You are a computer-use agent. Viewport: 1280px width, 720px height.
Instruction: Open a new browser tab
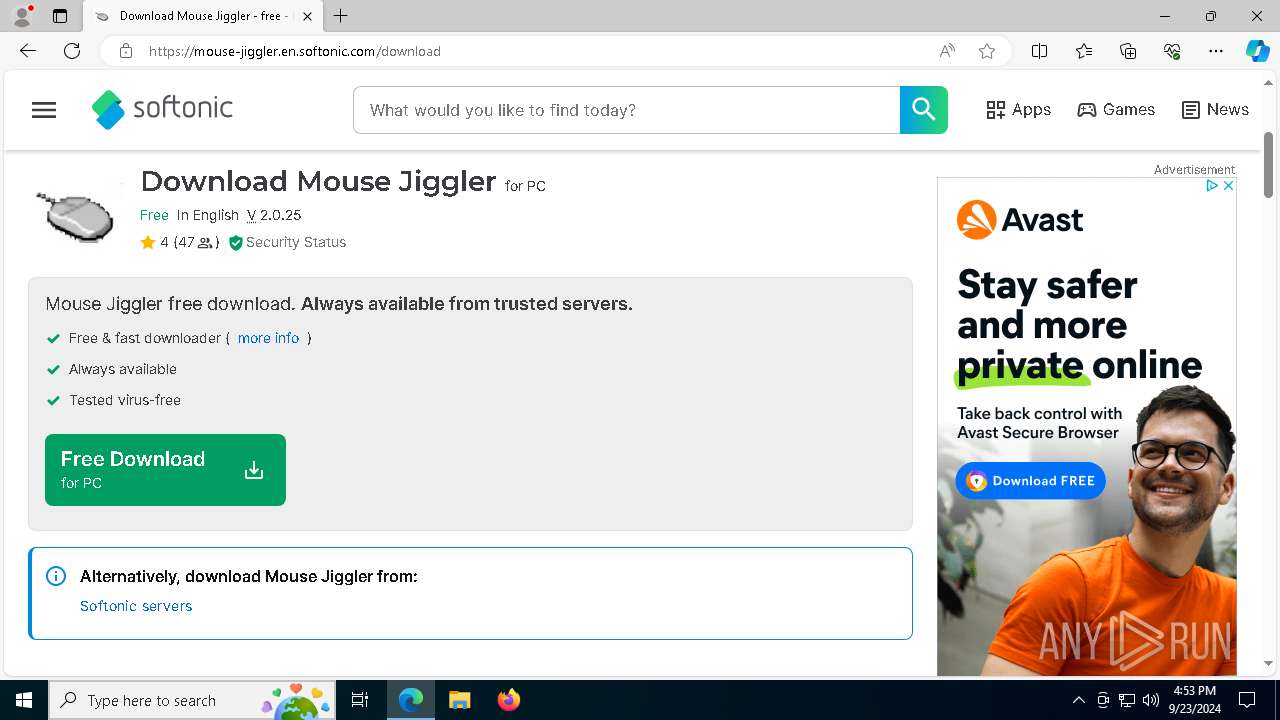341,16
